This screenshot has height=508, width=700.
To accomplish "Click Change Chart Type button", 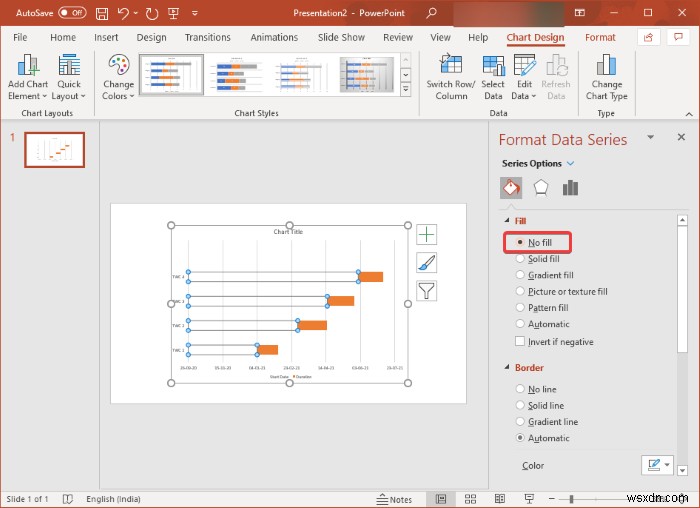I will coord(606,78).
